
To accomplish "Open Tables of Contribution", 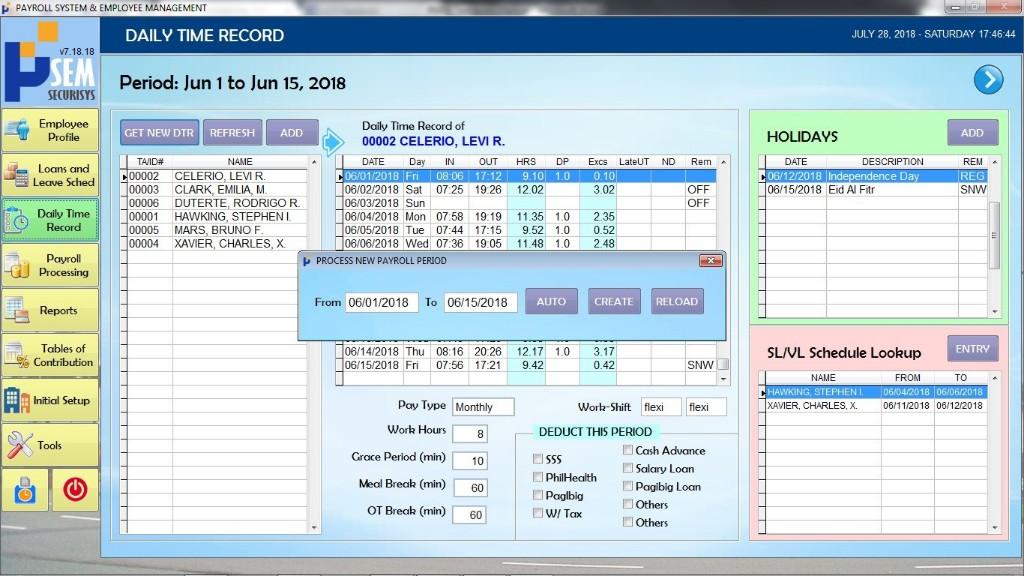I will click(50, 355).
